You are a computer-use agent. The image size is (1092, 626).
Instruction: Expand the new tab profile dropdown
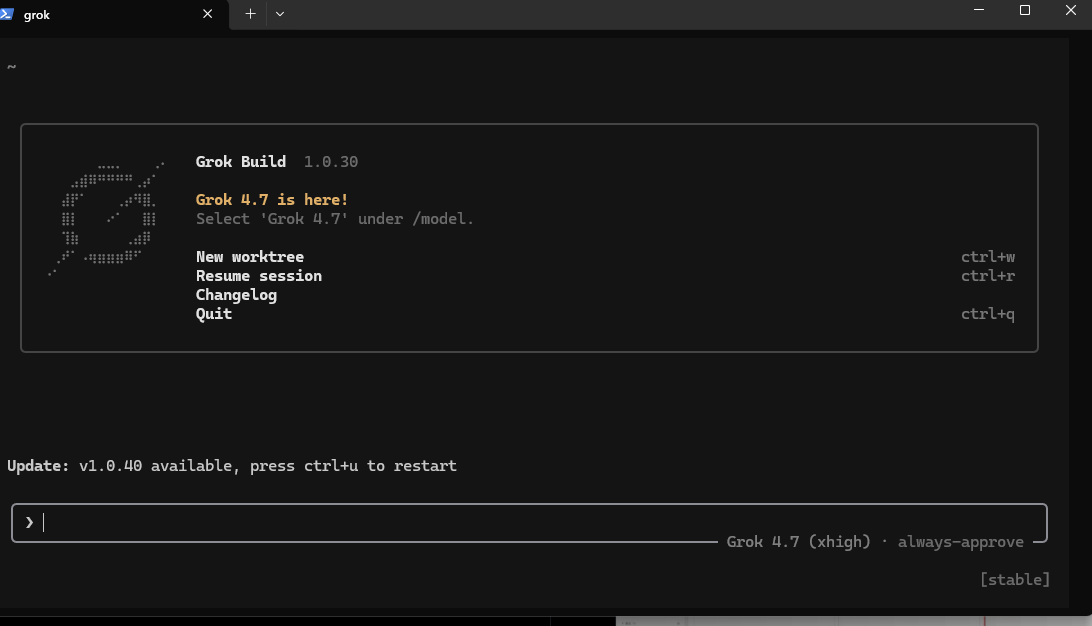(x=280, y=14)
